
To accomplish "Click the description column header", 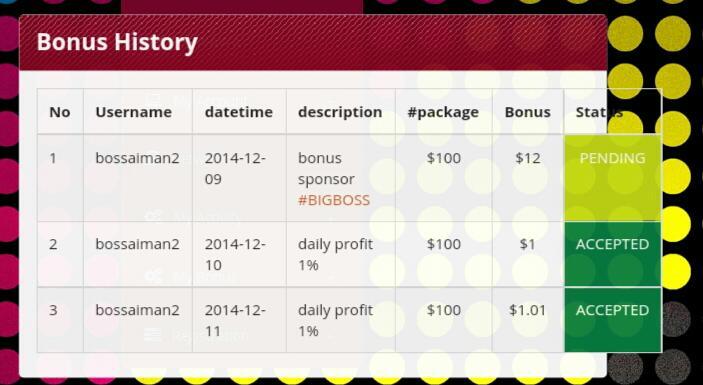I will click(340, 112).
